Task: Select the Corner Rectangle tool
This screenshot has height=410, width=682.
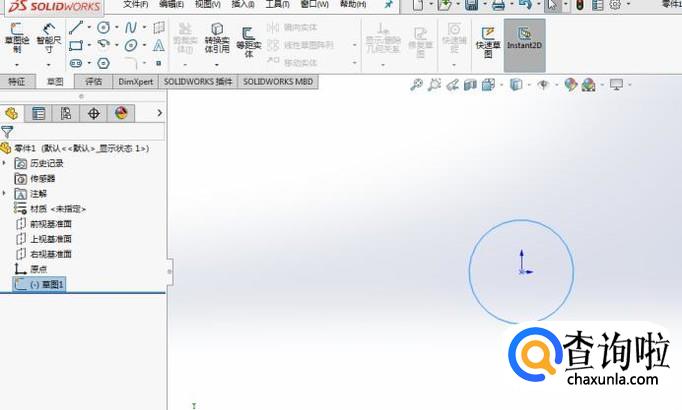Action: [76, 45]
